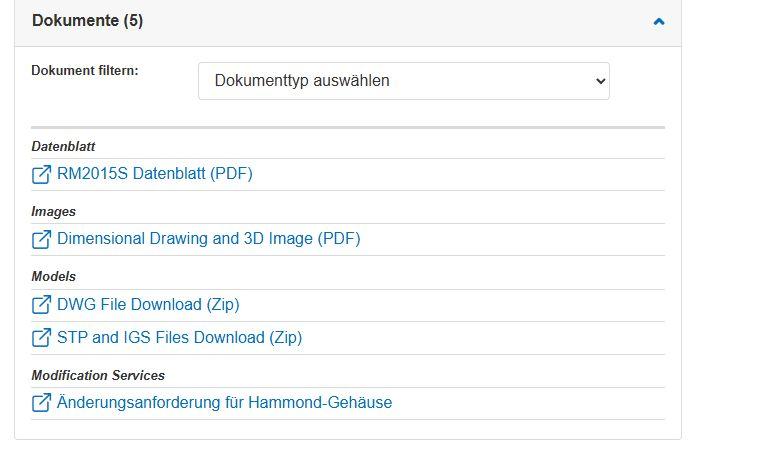
Task: Click the Datenblatt category heading
Action: [x=63, y=147]
